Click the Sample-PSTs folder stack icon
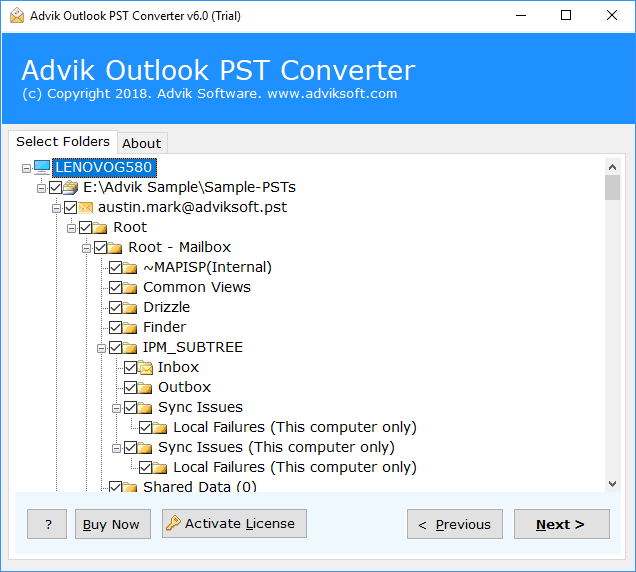 [x=71, y=187]
